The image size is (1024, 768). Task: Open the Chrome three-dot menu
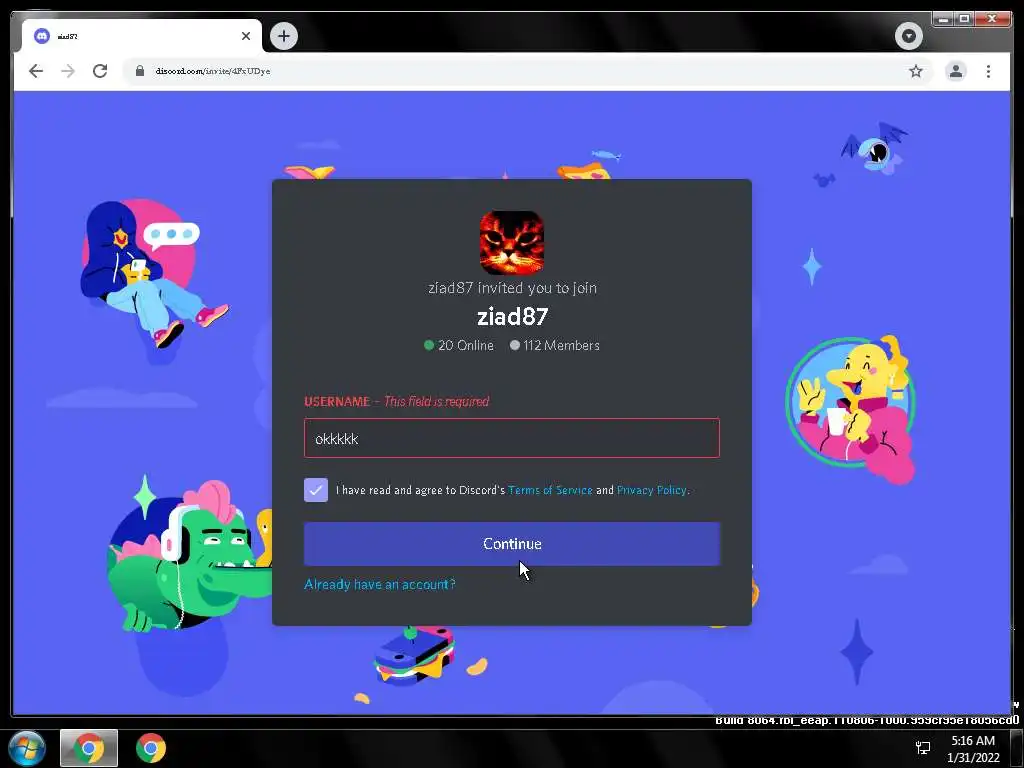[988, 71]
